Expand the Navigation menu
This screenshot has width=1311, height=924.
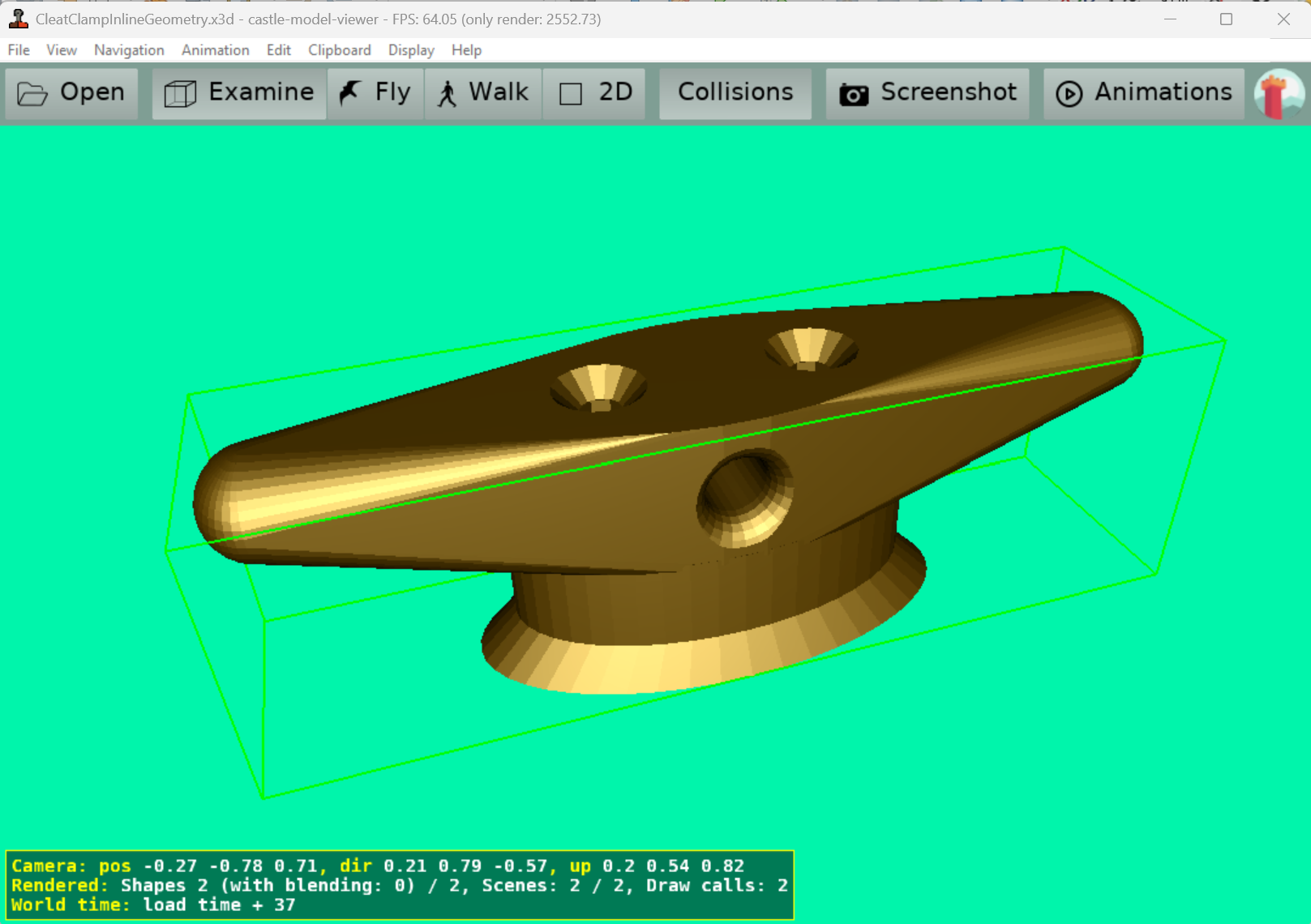(129, 50)
